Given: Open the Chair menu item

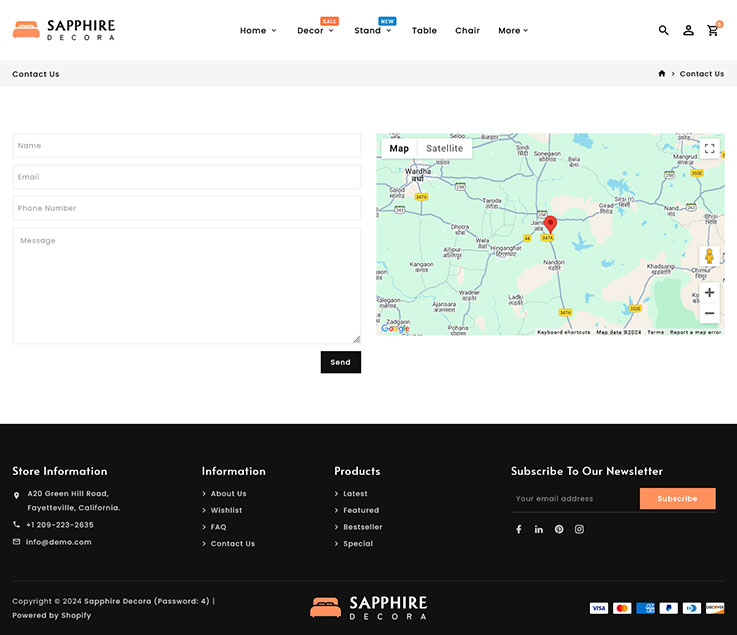Looking at the screenshot, I should tap(467, 31).
